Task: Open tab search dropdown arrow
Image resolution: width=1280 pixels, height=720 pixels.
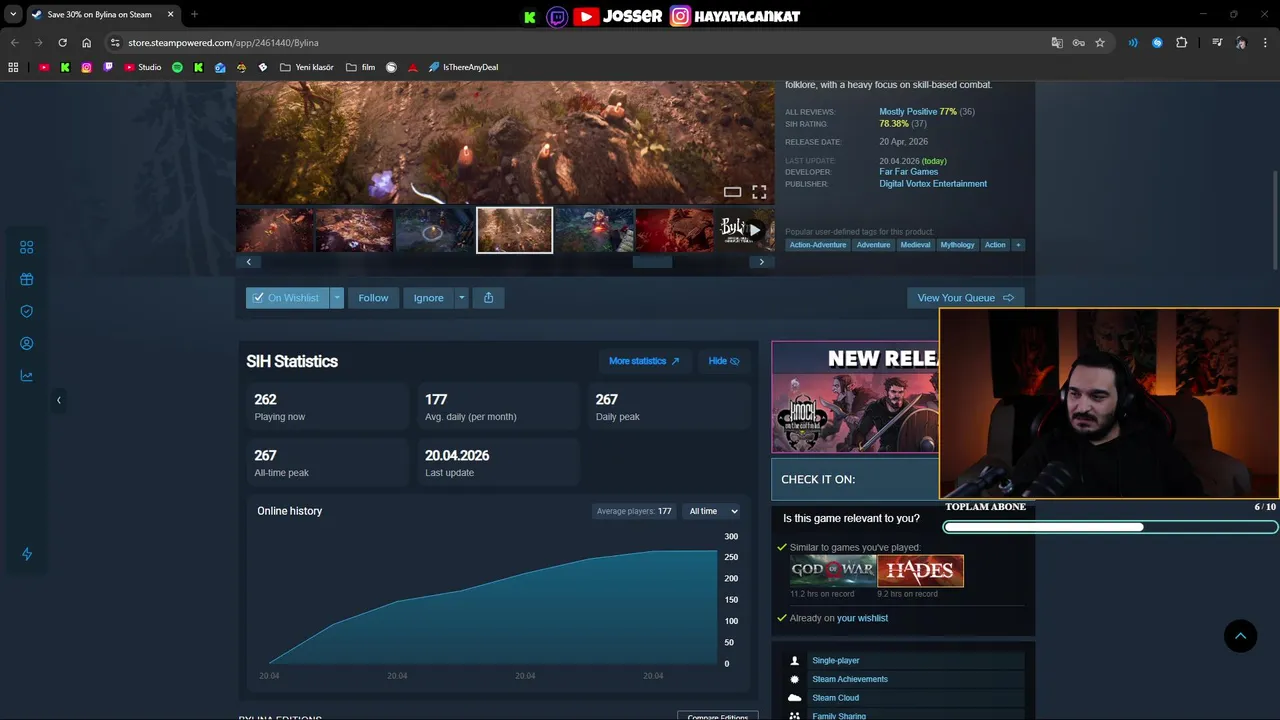Action: point(13,14)
